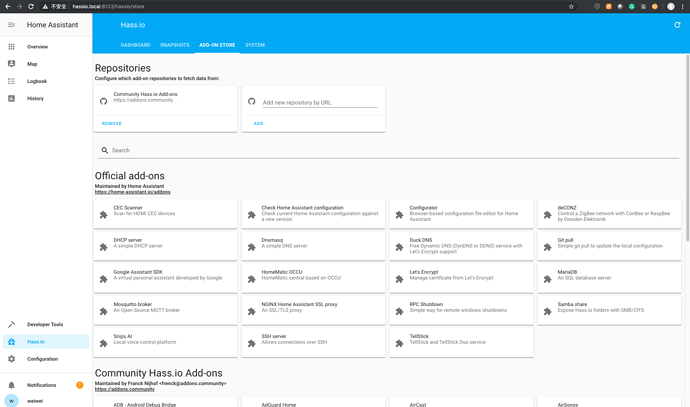Click the puzzle icon for CEC Scanner

103,215
